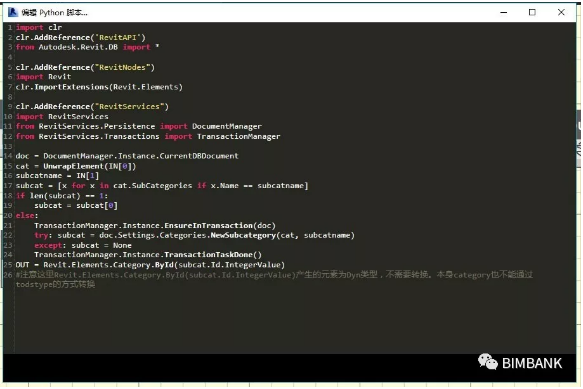Click the grey comment on line 26
Screen dimensions: 583x389
[274, 280]
